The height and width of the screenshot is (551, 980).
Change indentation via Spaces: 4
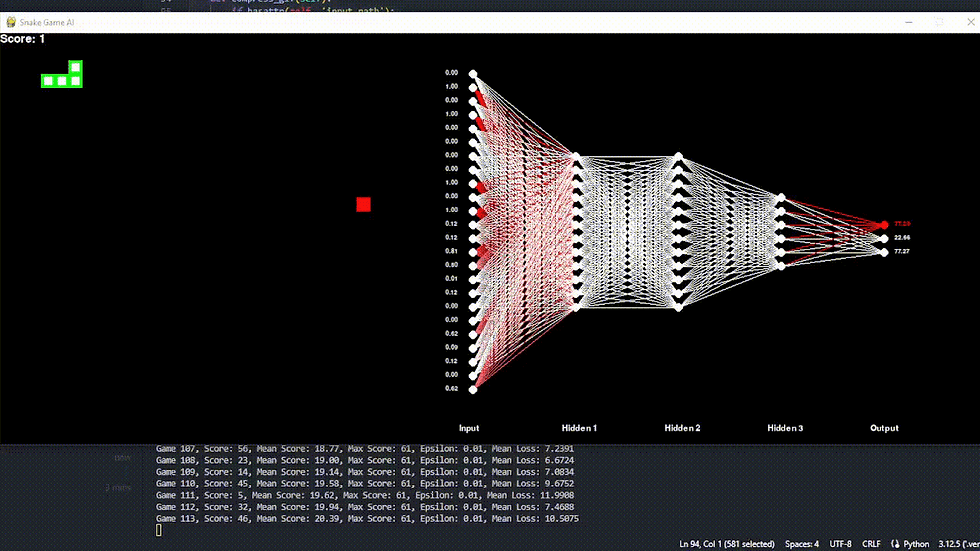coord(802,544)
